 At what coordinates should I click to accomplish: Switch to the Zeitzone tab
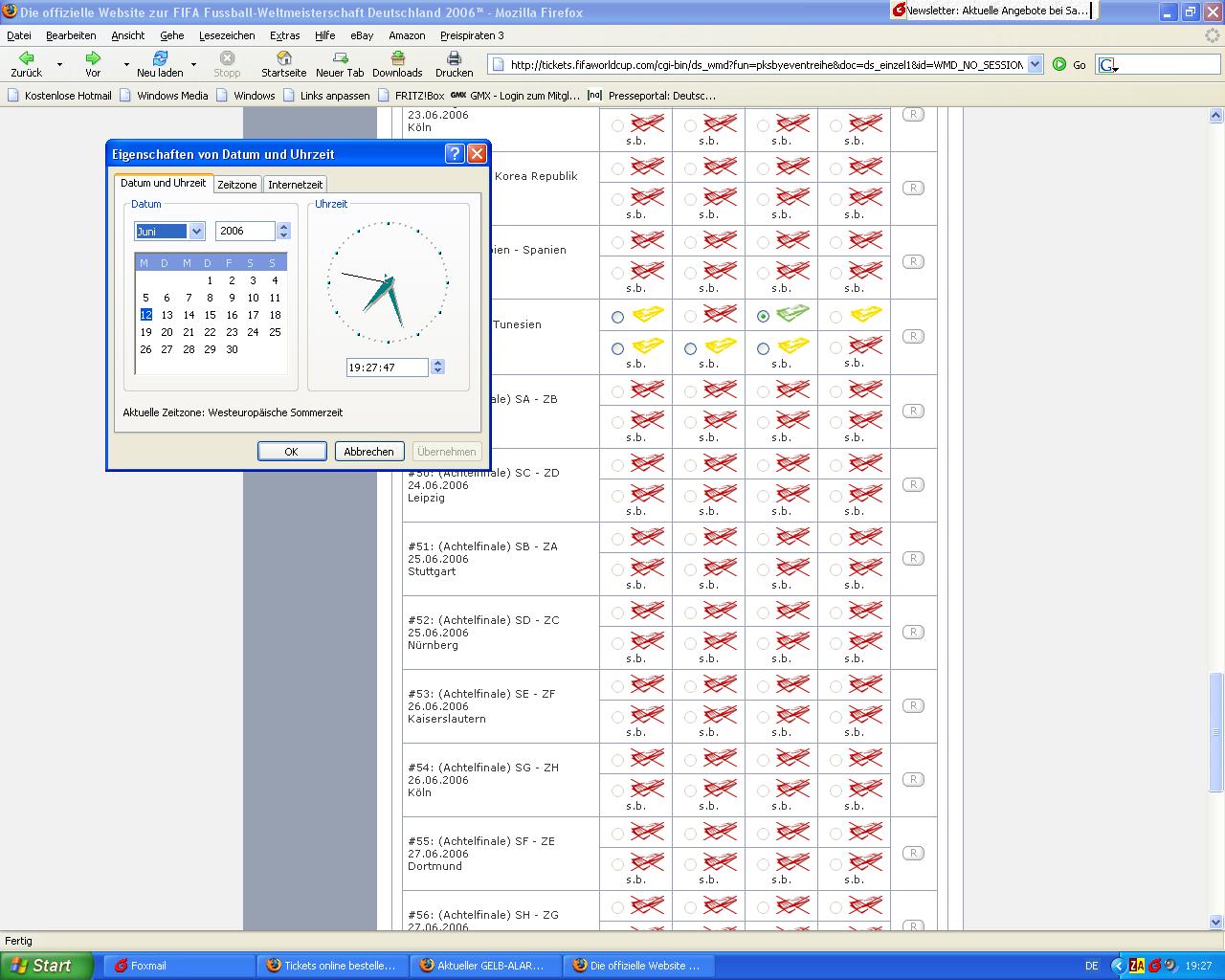coord(236,184)
